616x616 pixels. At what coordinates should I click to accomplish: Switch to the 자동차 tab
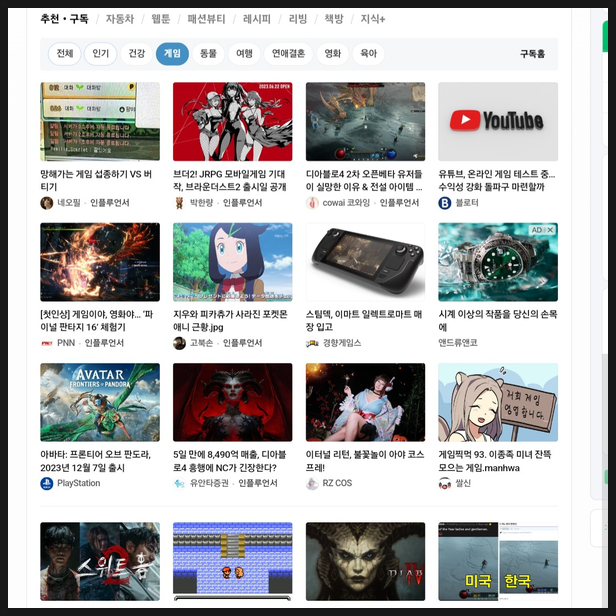(120, 19)
